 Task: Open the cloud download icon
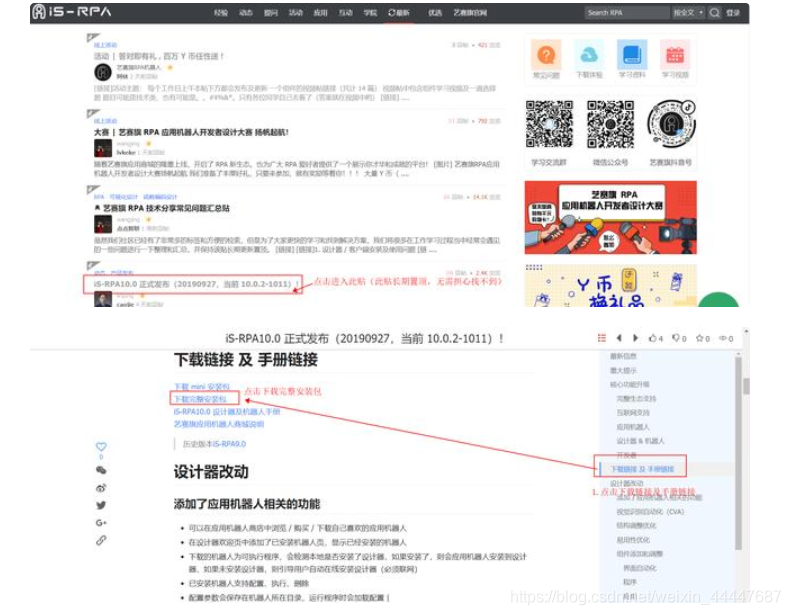pos(589,55)
